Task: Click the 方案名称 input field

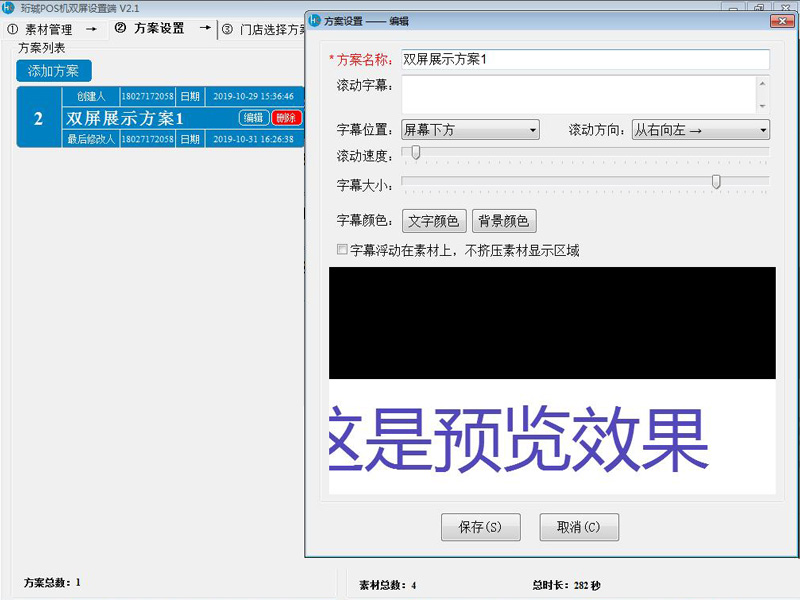Action: (x=585, y=60)
